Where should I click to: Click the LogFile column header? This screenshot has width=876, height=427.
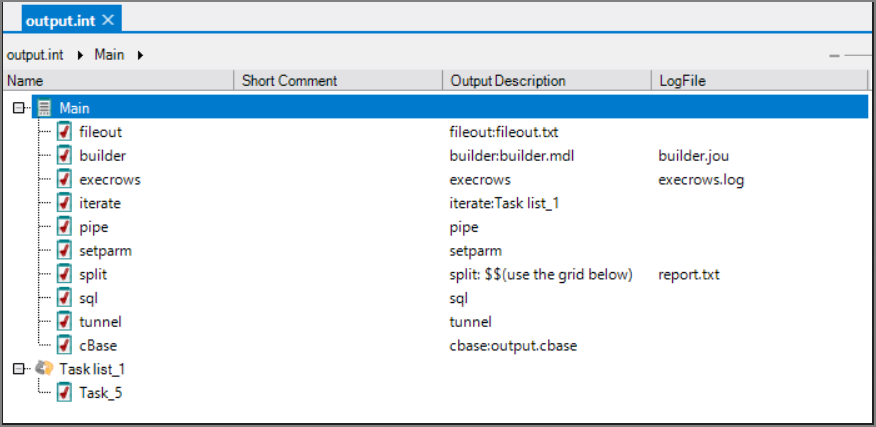point(683,81)
